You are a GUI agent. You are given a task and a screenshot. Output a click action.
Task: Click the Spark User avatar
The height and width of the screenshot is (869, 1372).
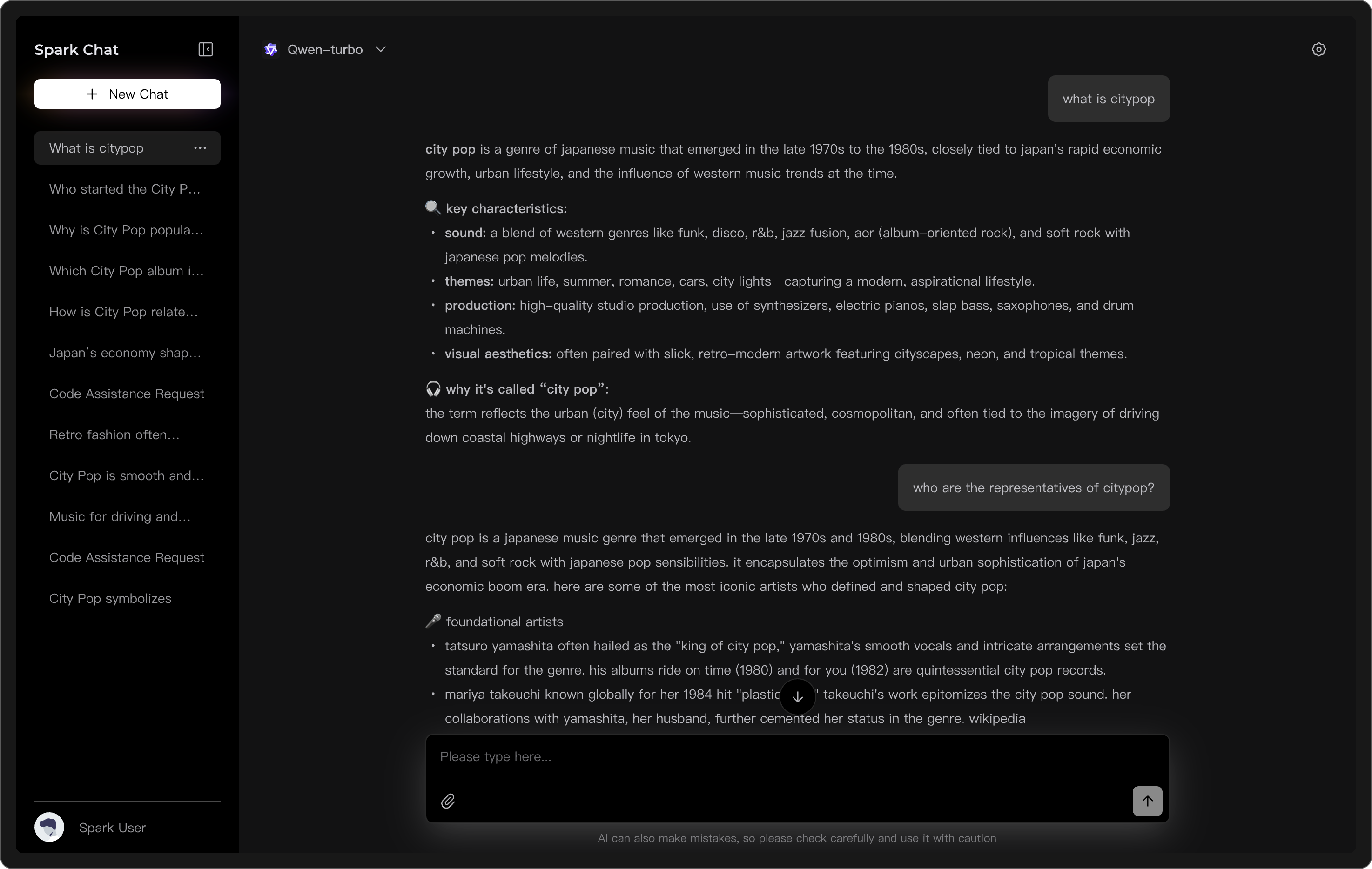pyautogui.click(x=50, y=827)
